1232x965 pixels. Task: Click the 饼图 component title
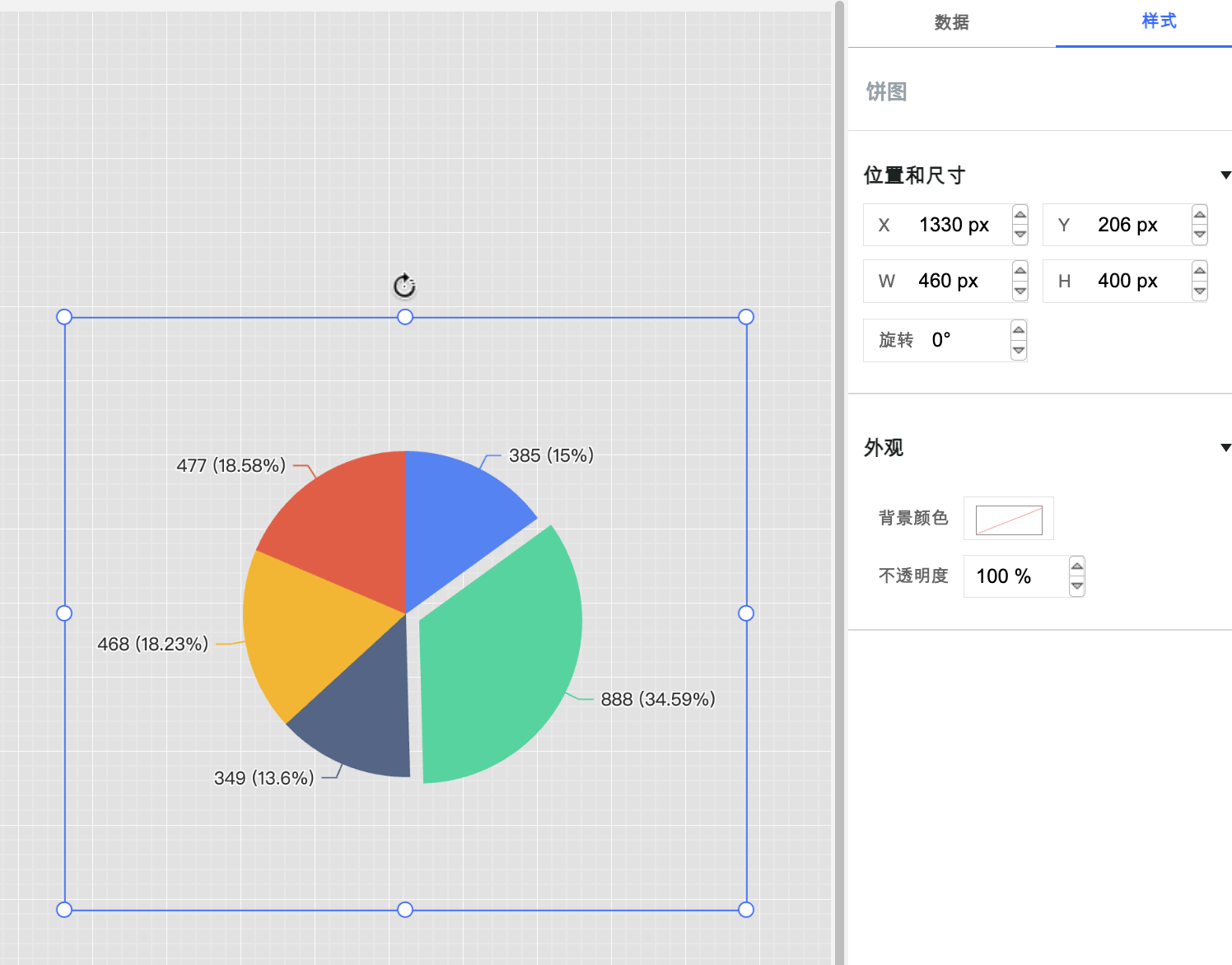(x=886, y=91)
